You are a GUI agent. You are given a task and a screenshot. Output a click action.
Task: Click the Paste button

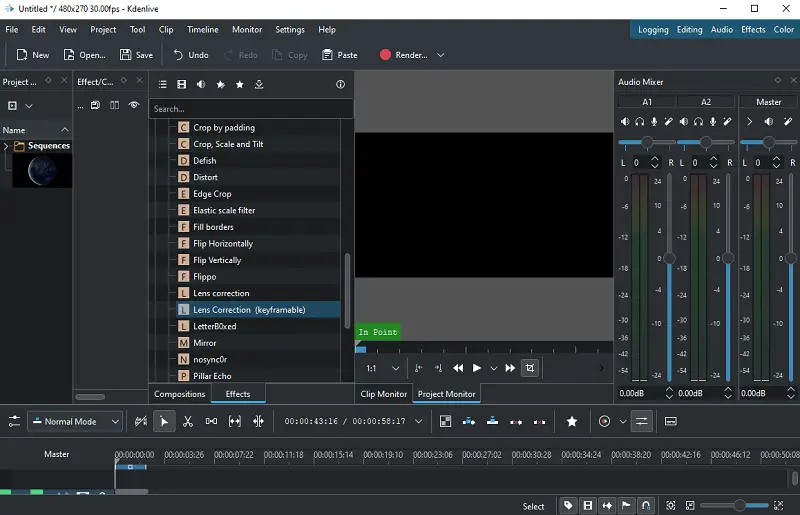pyautogui.click(x=340, y=55)
